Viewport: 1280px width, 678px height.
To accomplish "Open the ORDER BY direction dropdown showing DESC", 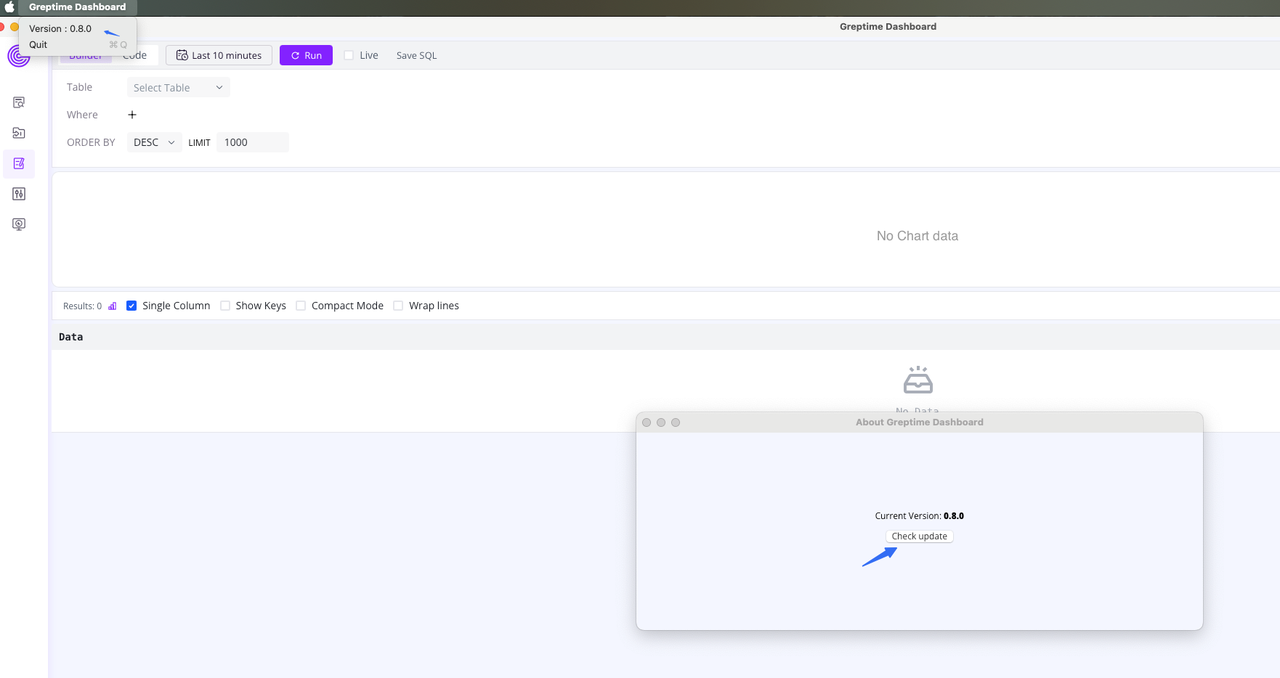I will (x=152, y=141).
